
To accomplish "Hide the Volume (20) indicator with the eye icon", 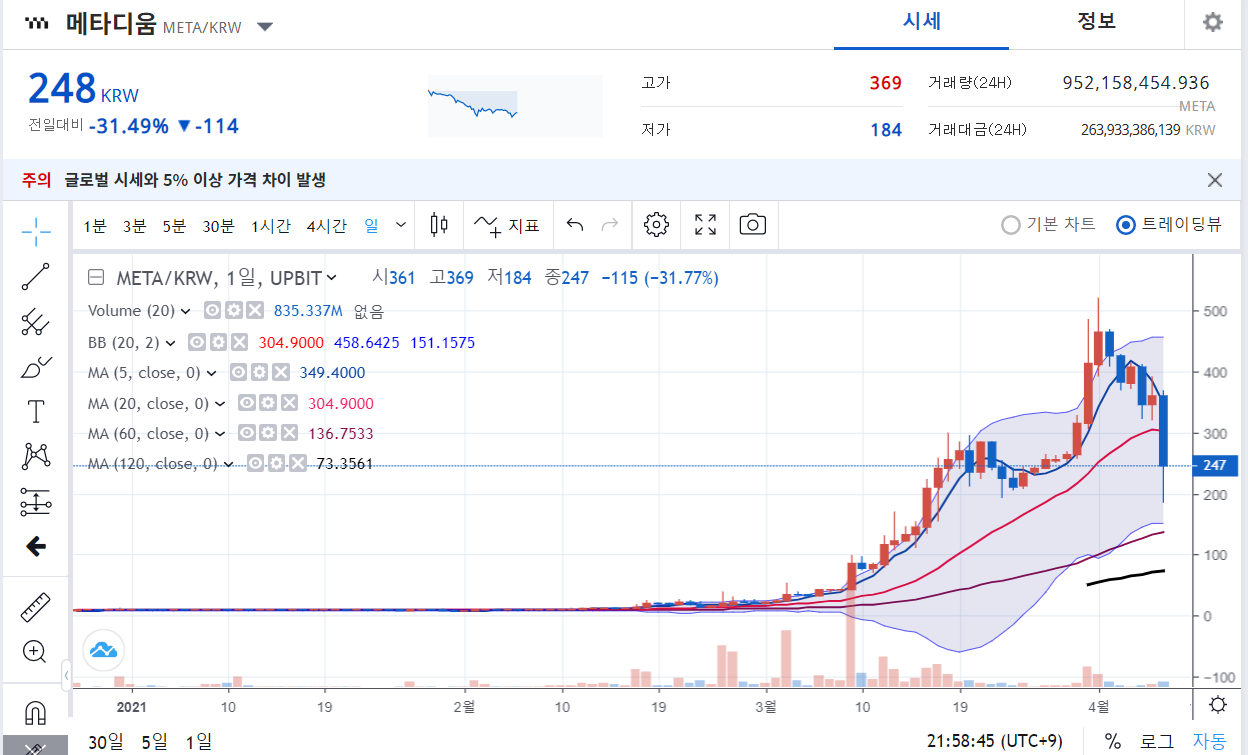I will (x=213, y=311).
